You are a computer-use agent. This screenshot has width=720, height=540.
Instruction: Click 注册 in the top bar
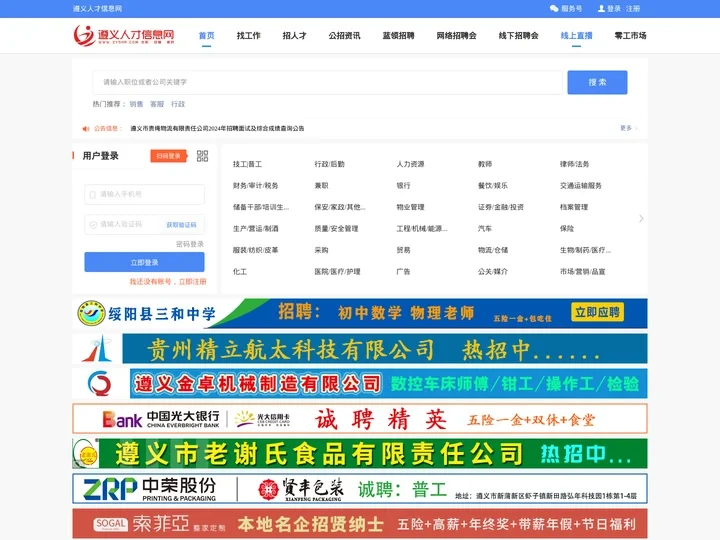point(633,8)
